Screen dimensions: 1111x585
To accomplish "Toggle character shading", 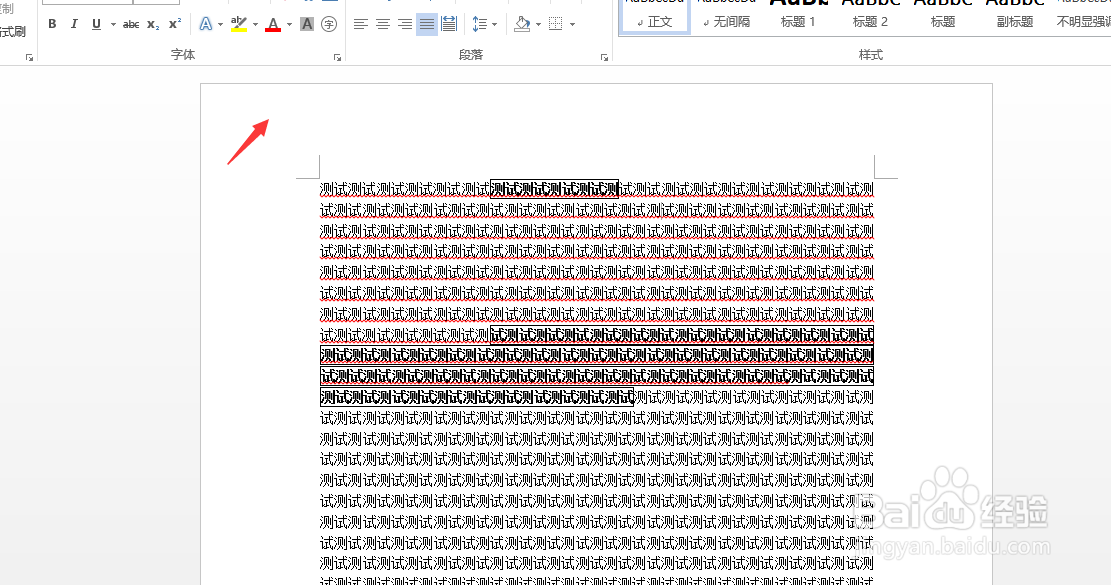I will coord(307,24).
